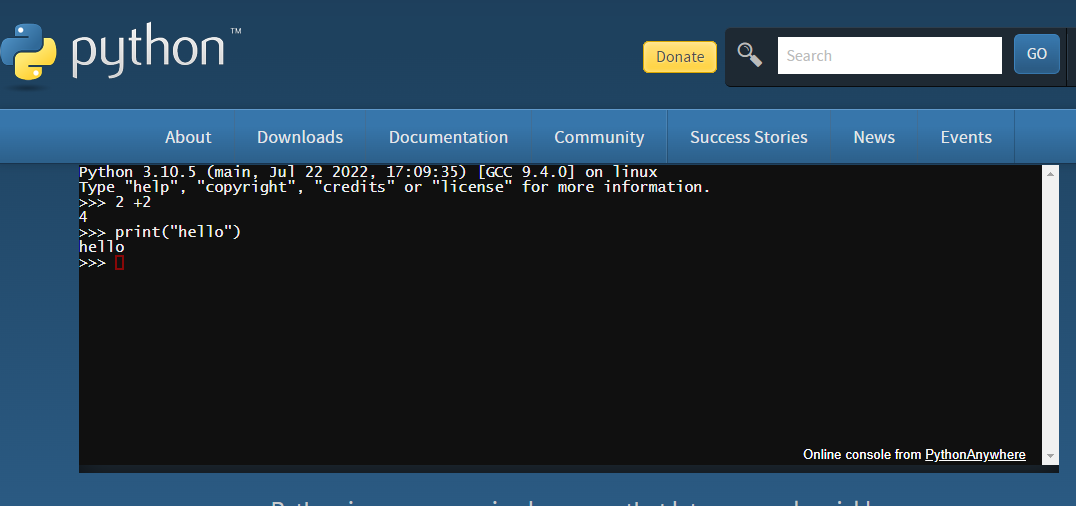Open the Community menu
This screenshot has height=506, width=1076.
(599, 137)
